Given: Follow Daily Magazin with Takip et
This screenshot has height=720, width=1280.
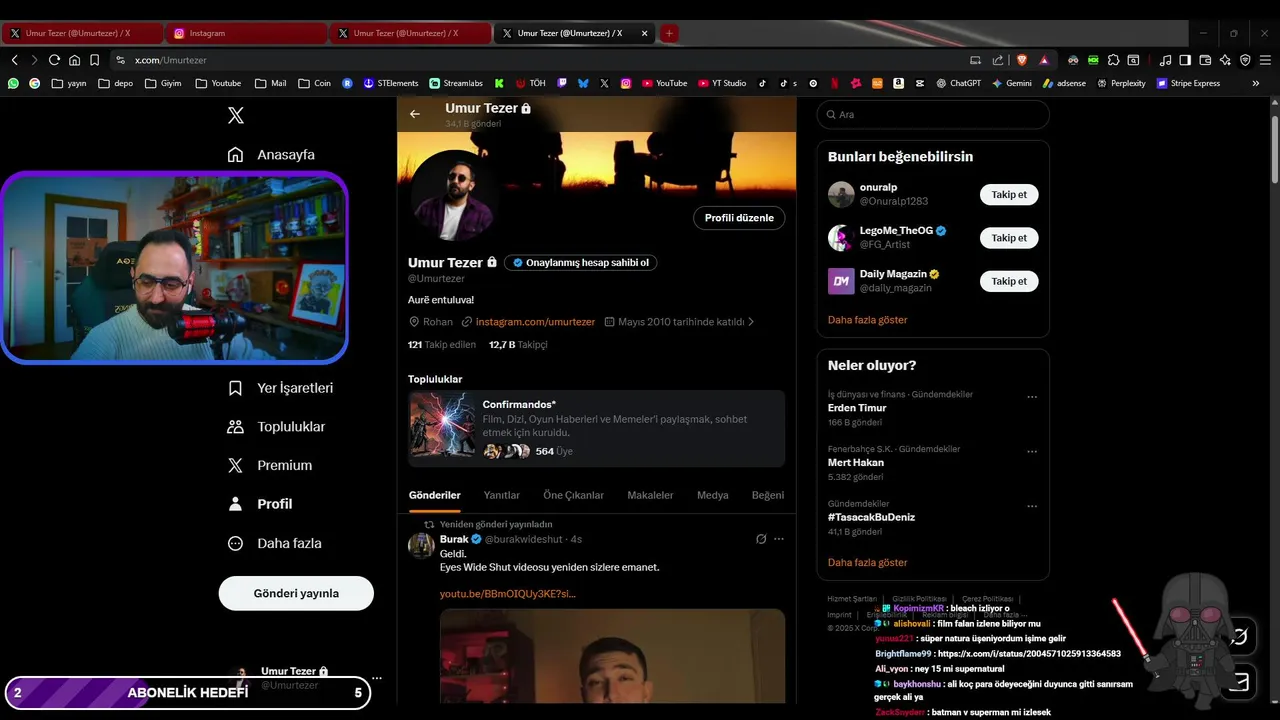Looking at the screenshot, I should pyautogui.click(x=1009, y=281).
